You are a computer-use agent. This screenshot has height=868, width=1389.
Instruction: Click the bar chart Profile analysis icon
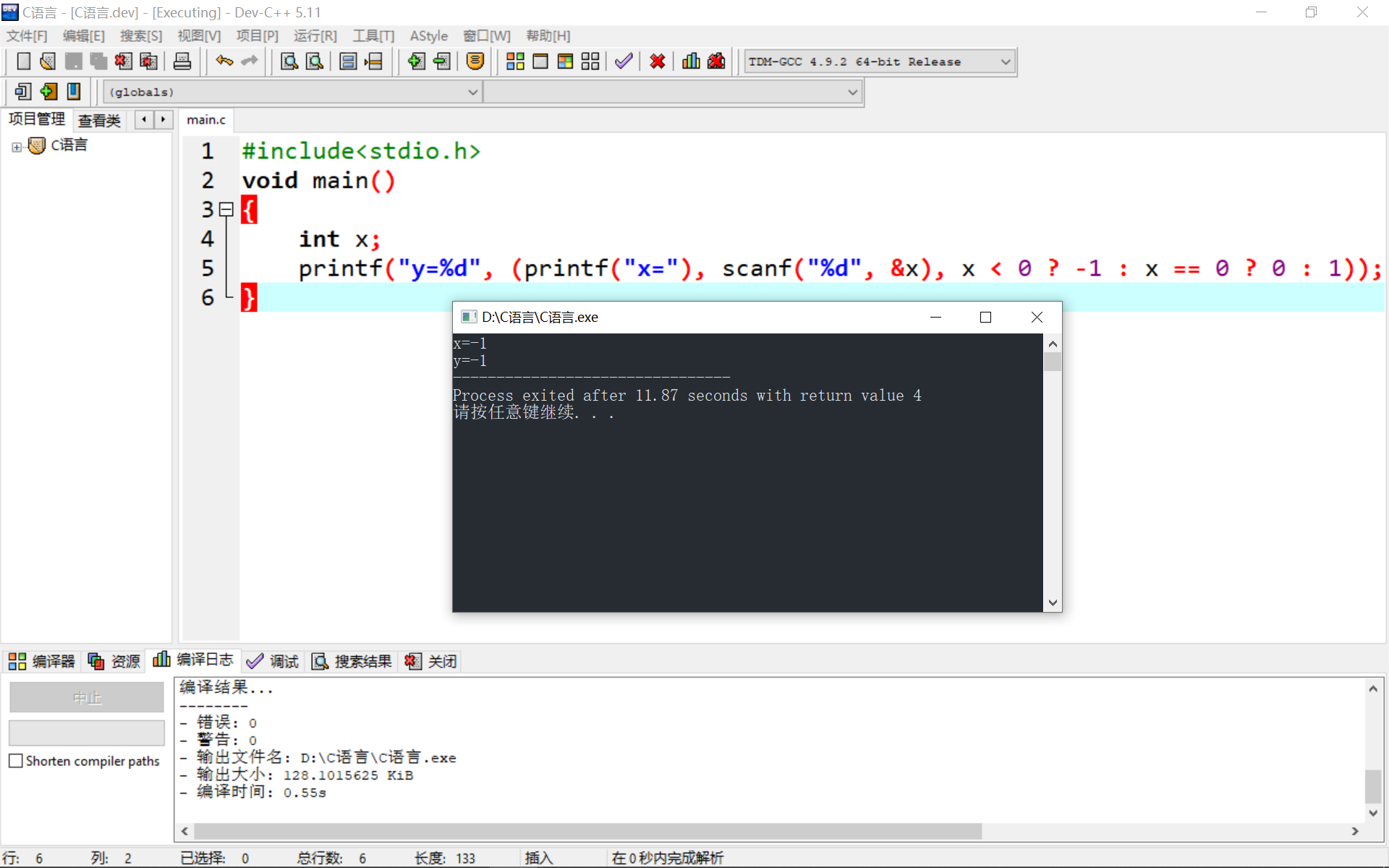691,61
